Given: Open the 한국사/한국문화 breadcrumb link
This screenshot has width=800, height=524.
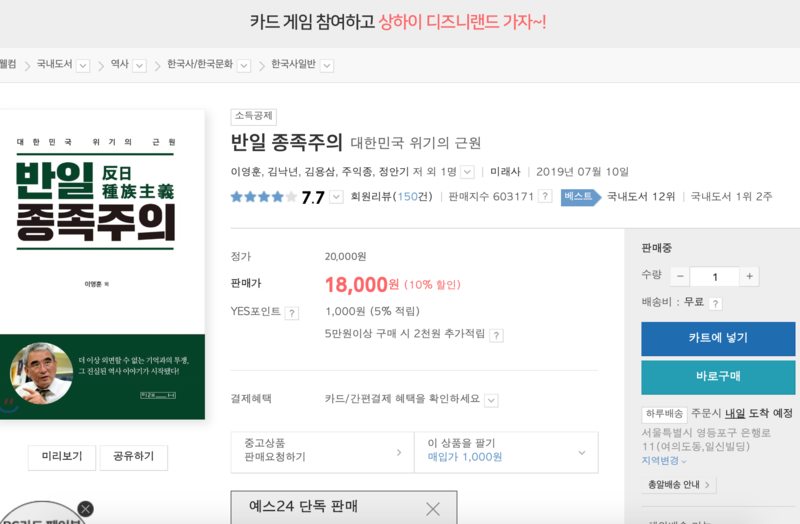Looking at the screenshot, I should pos(200,64).
